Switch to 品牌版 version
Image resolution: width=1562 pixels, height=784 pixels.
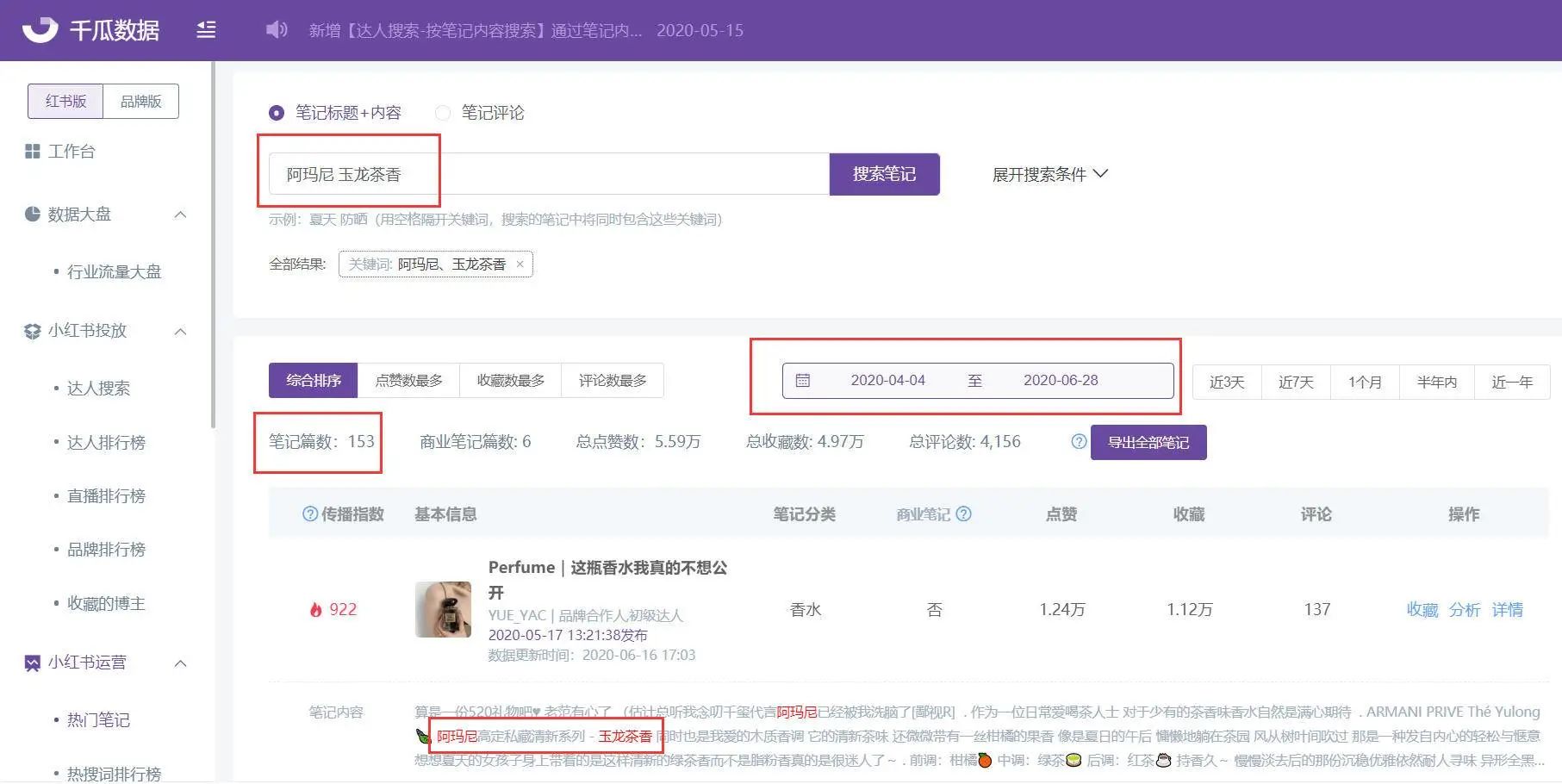tap(140, 101)
